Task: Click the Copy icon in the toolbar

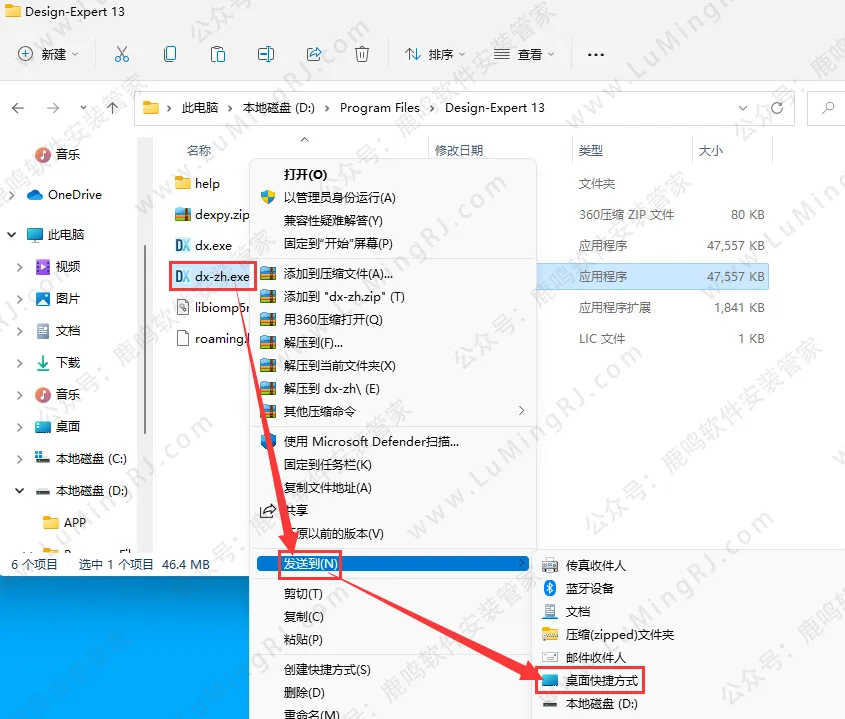Action: coord(170,56)
